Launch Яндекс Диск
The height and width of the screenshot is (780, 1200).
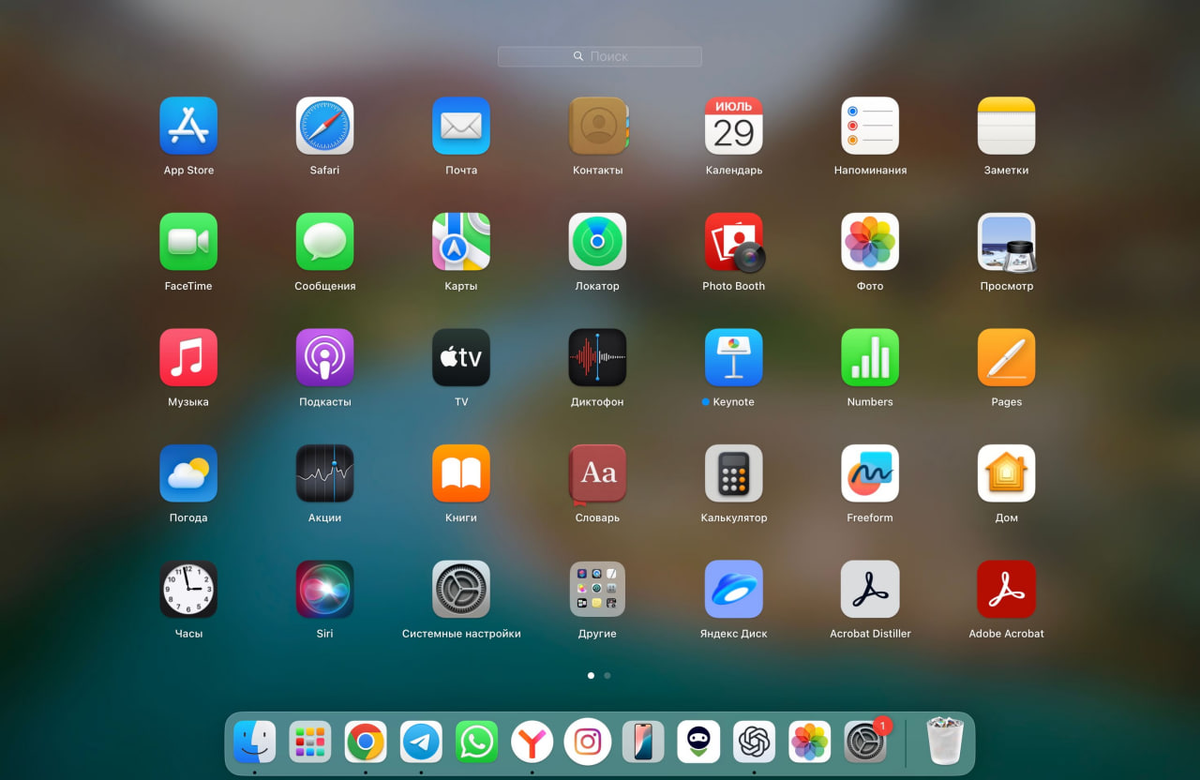coord(734,590)
